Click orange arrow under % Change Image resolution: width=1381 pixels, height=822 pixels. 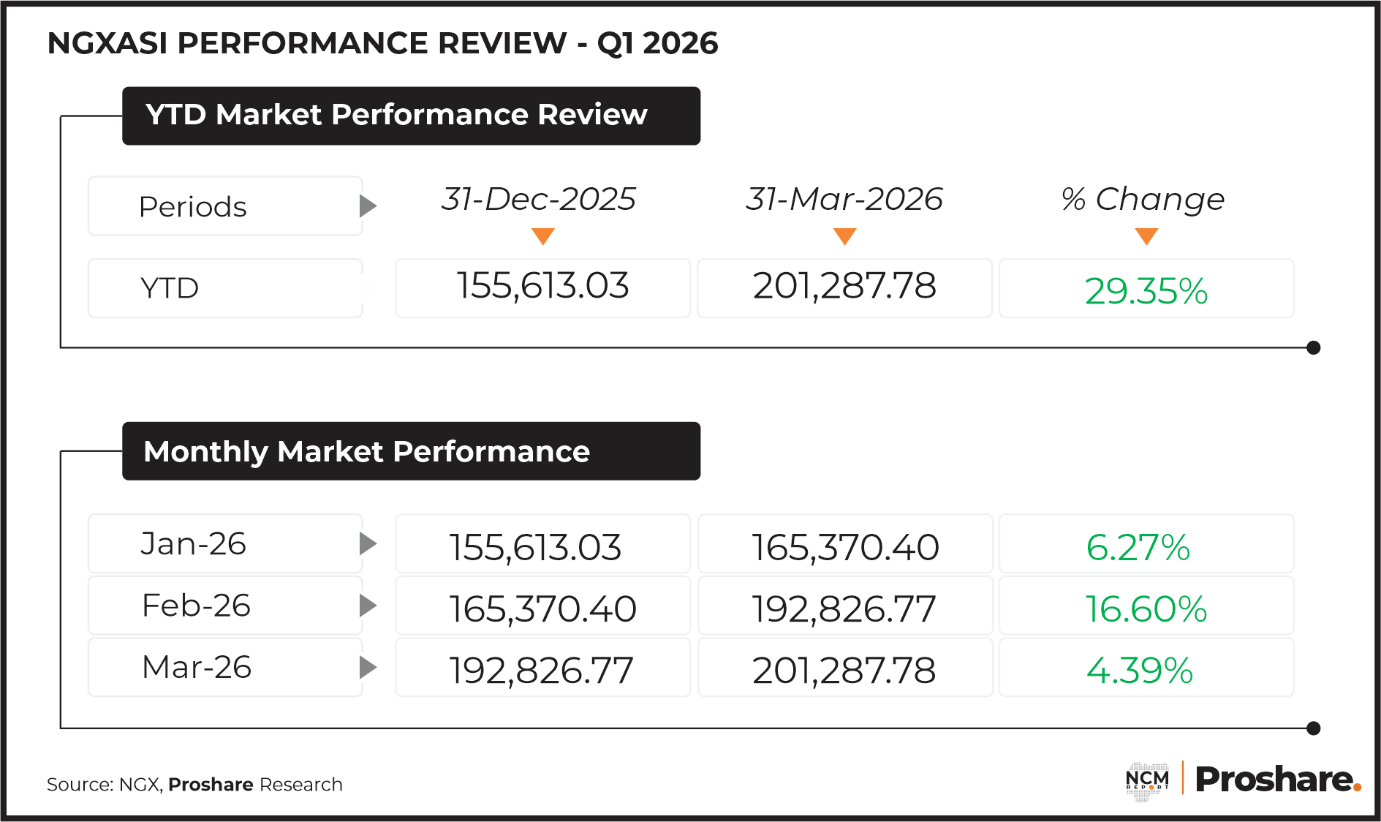[x=1146, y=237]
